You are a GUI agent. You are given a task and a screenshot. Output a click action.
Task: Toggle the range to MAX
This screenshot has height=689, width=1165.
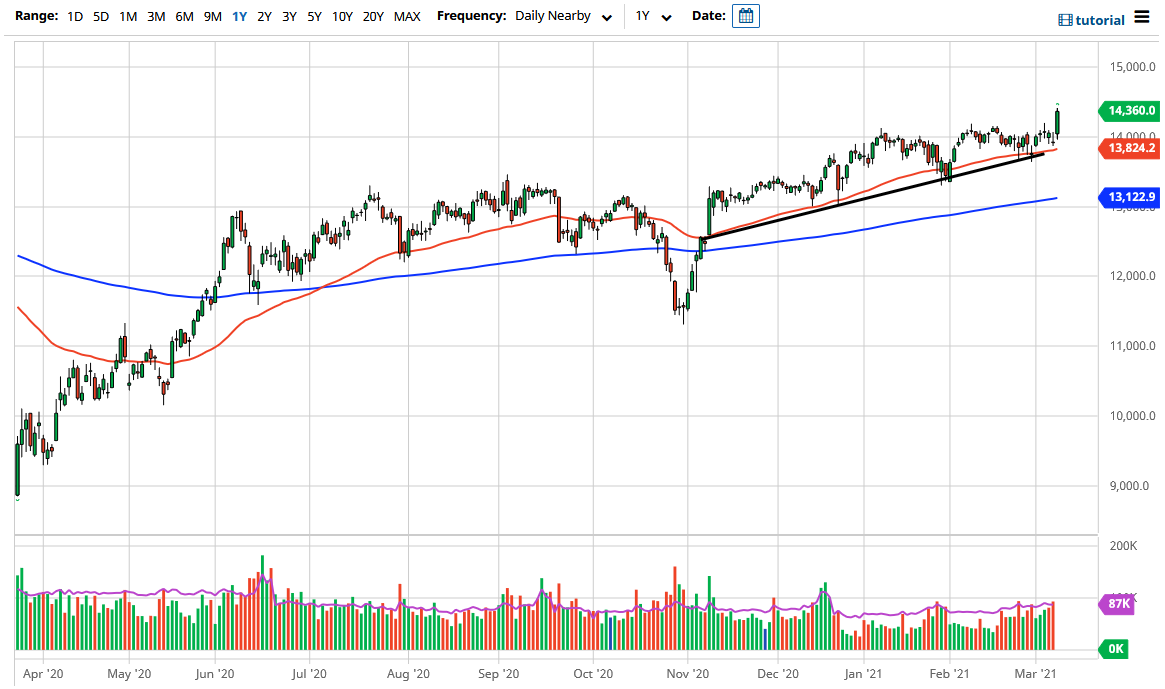pos(407,16)
